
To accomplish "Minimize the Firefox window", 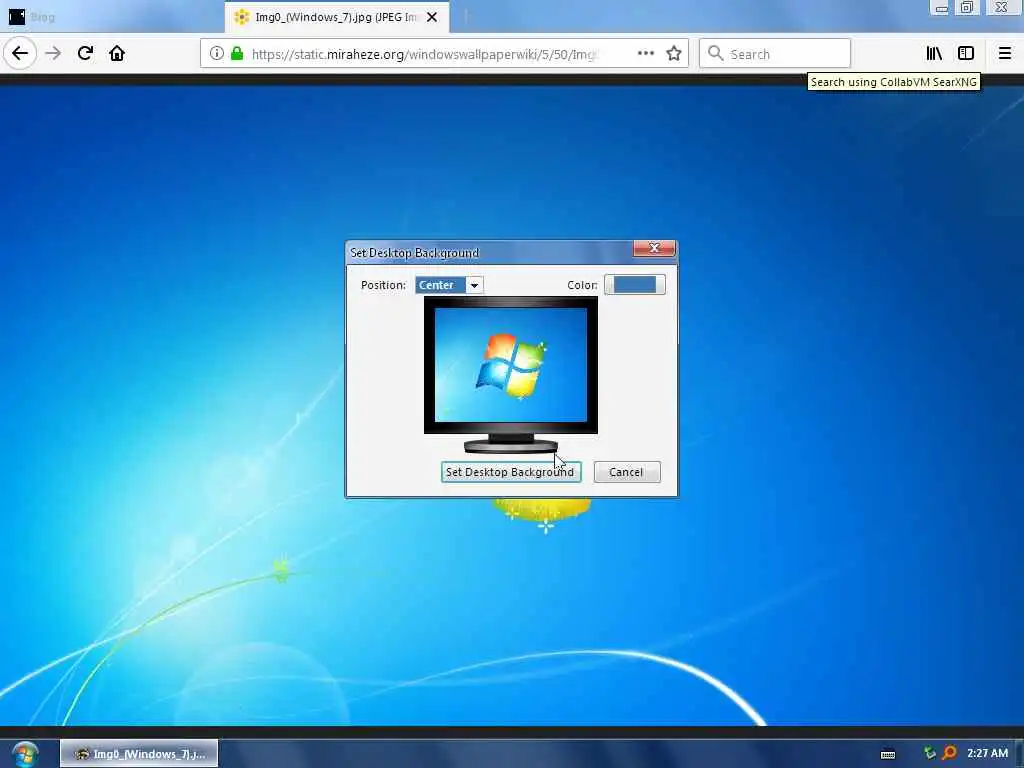I will (x=941, y=8).
